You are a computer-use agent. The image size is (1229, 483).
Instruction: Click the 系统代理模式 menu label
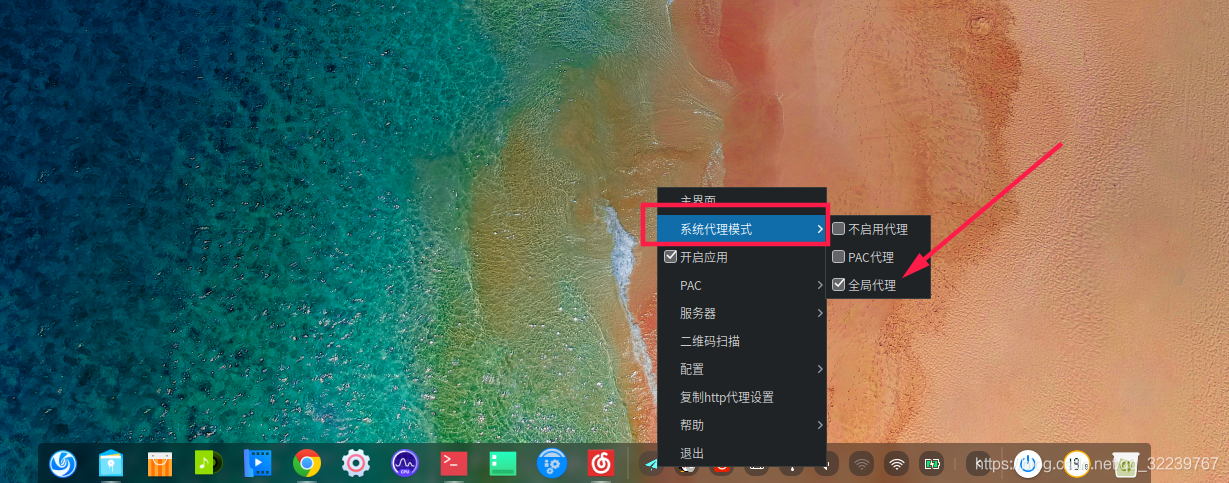click(x=716, y=229)
